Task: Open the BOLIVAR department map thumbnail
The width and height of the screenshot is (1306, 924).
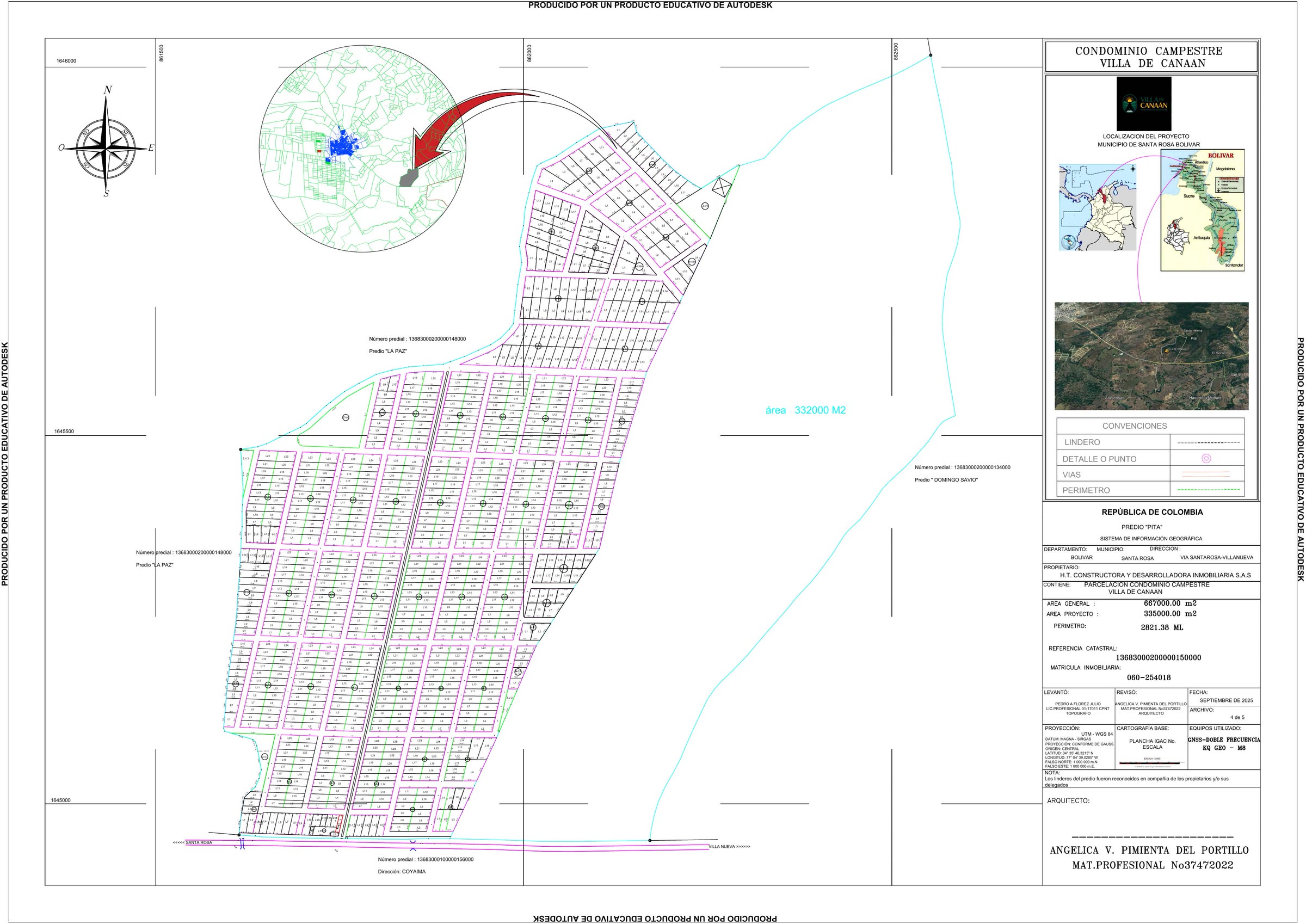Action: [x=1203, y=210]
